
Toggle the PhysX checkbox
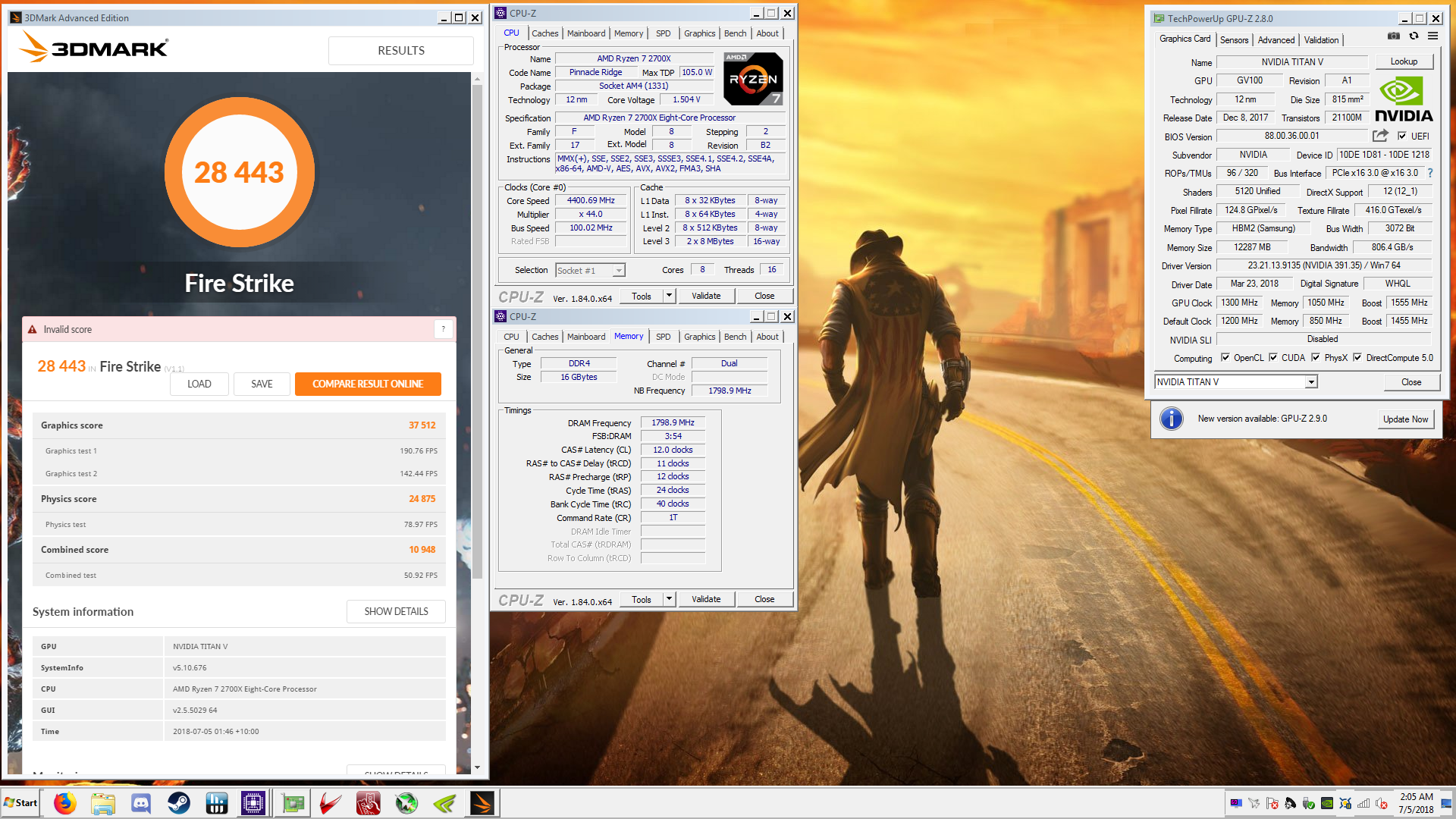tap(1316, 358)
